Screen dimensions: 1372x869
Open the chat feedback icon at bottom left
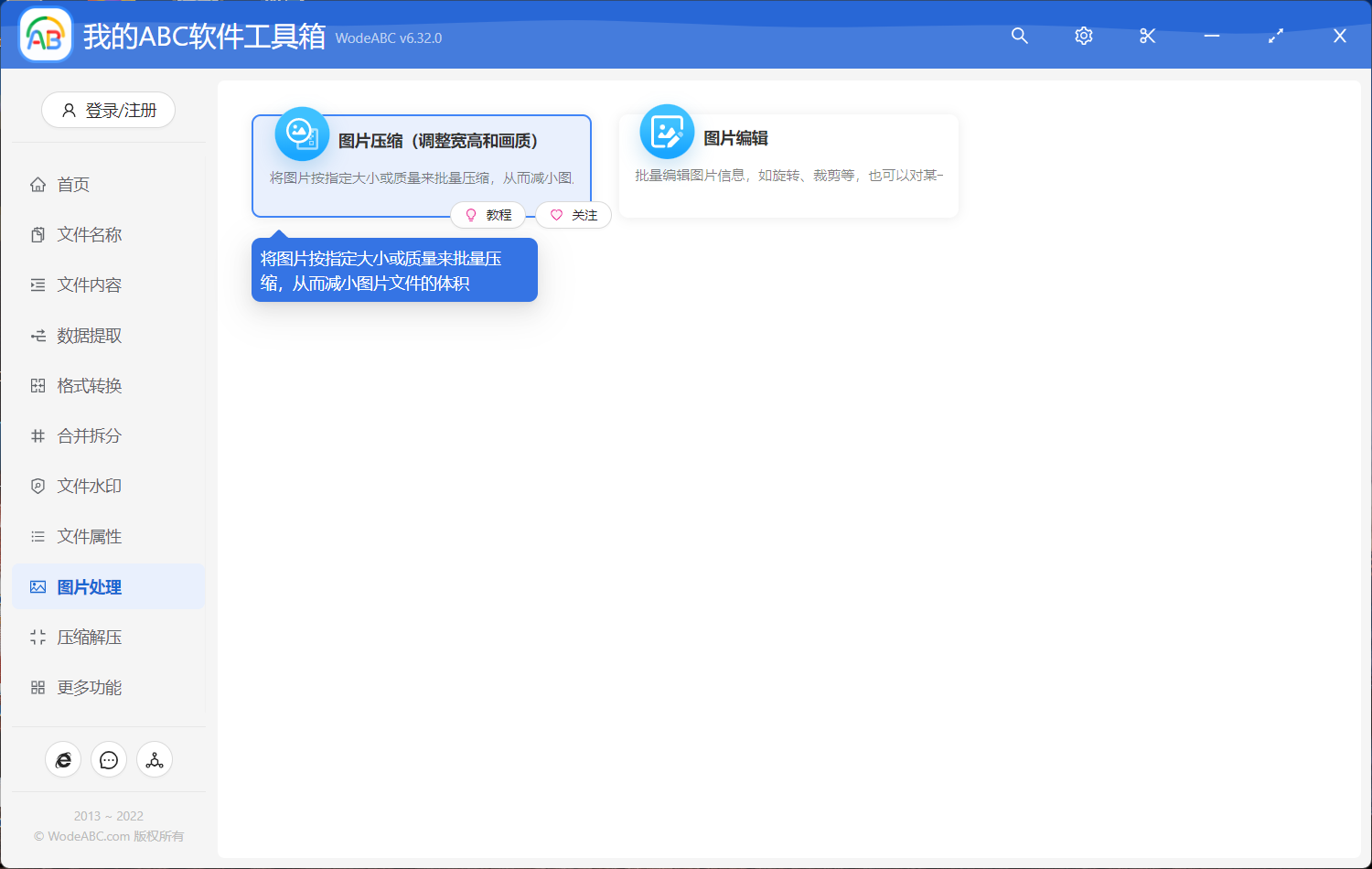point(108,759)
